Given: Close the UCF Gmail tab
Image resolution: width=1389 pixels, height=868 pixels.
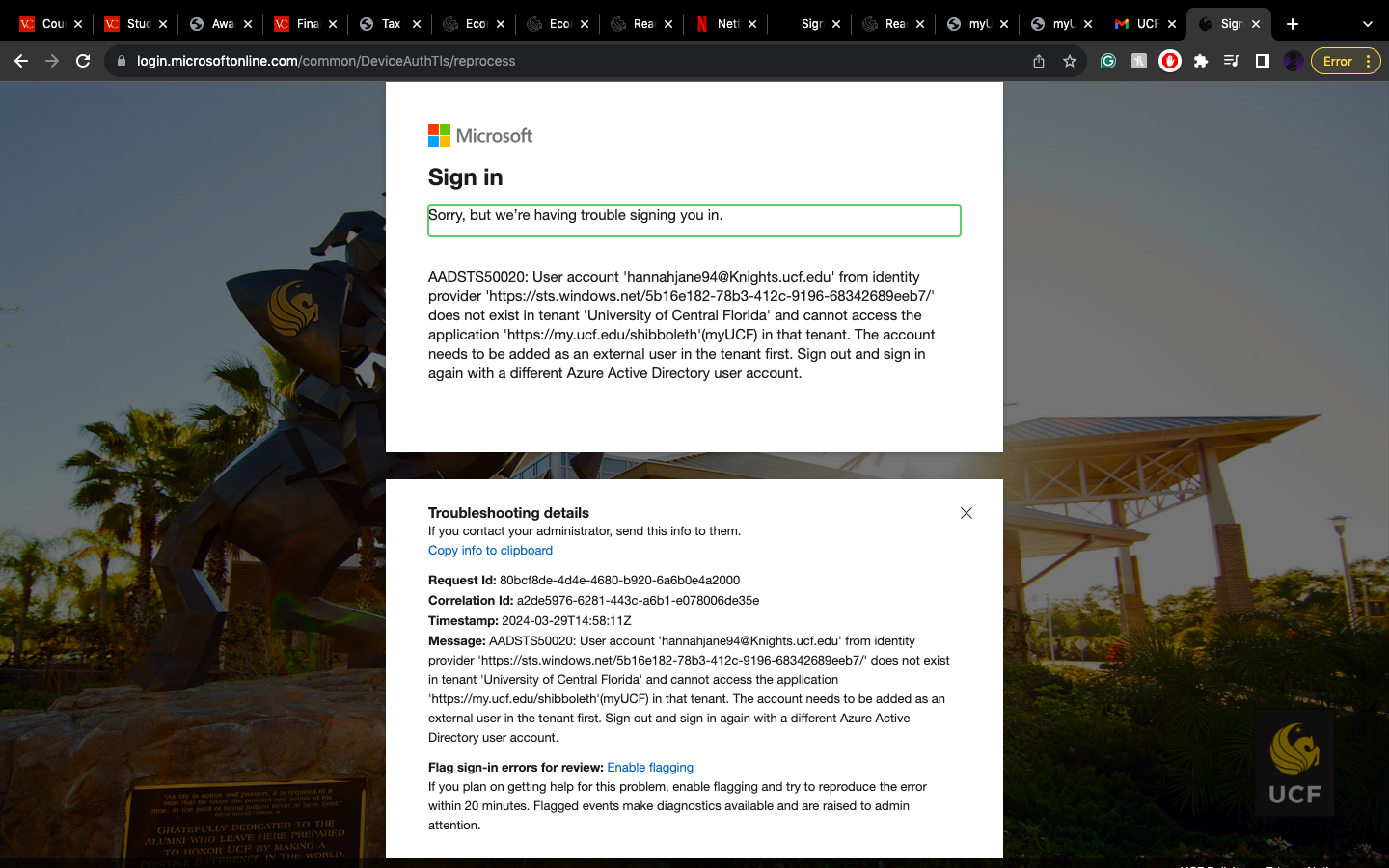Looking at the screenshot, I should point(1172,24).
